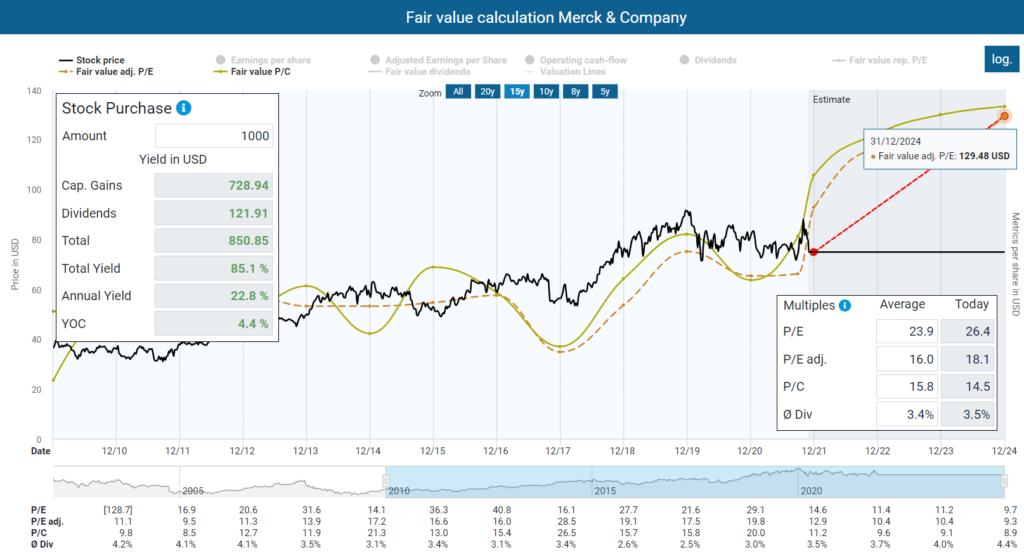The image size is (1024, 552).
Task: Enable Adjusted Earnings per Share series
Action: [x=438, y=60]
